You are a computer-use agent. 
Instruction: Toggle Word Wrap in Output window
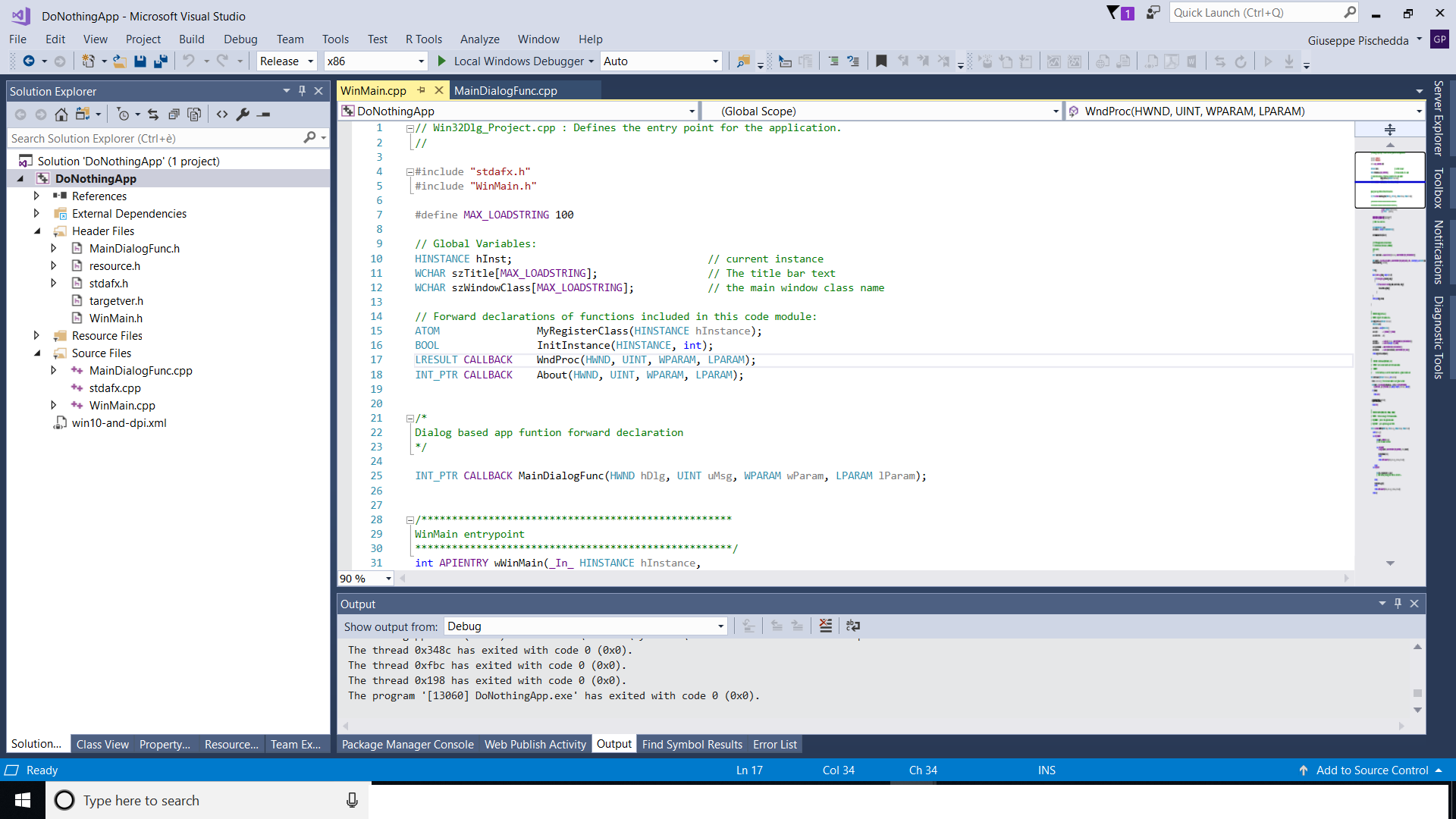point(853,626)
